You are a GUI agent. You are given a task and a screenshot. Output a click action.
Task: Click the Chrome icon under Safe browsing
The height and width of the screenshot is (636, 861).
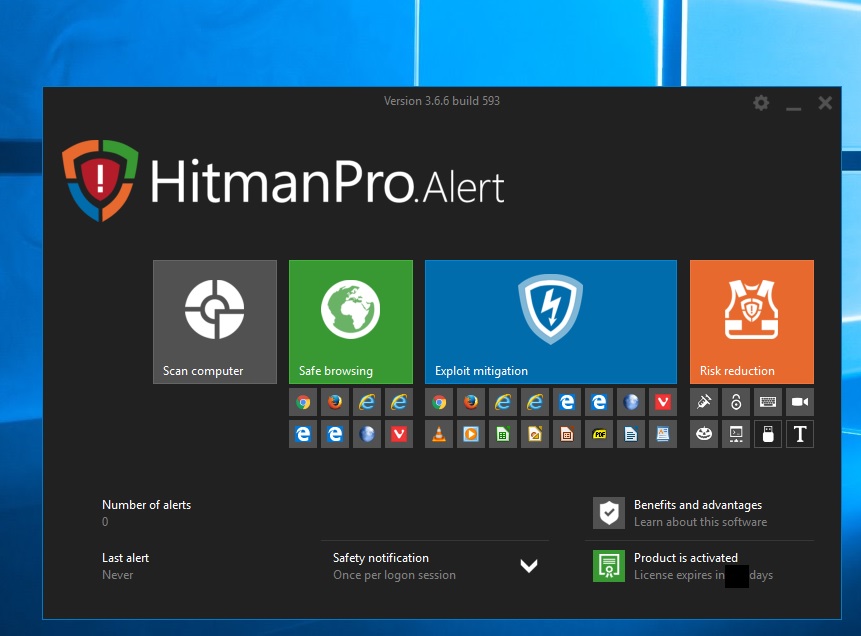pos(303,403)
